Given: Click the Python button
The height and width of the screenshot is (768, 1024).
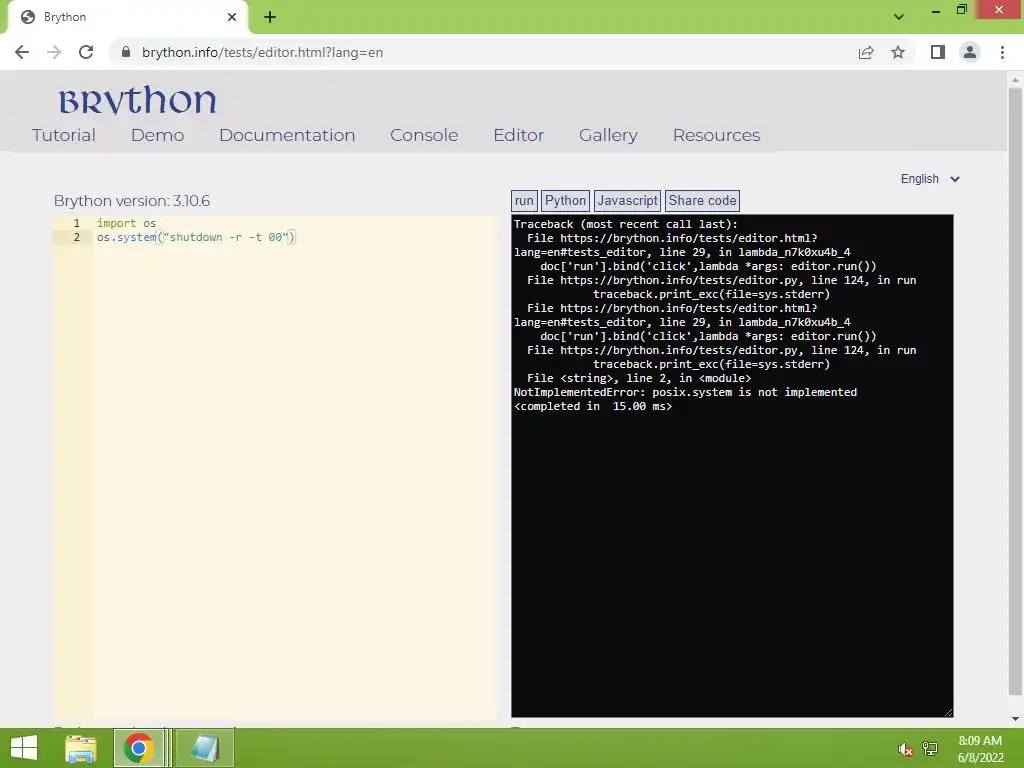Looking at the screenshot, I should [x=565, y=200].
